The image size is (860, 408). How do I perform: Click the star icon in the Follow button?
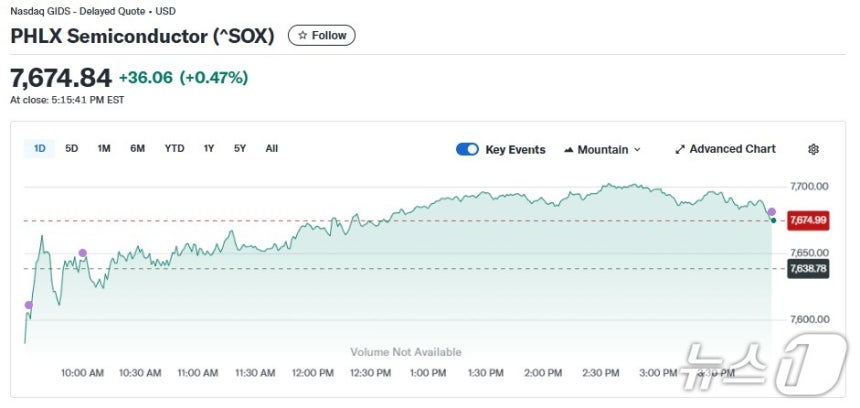click(303, 35)
